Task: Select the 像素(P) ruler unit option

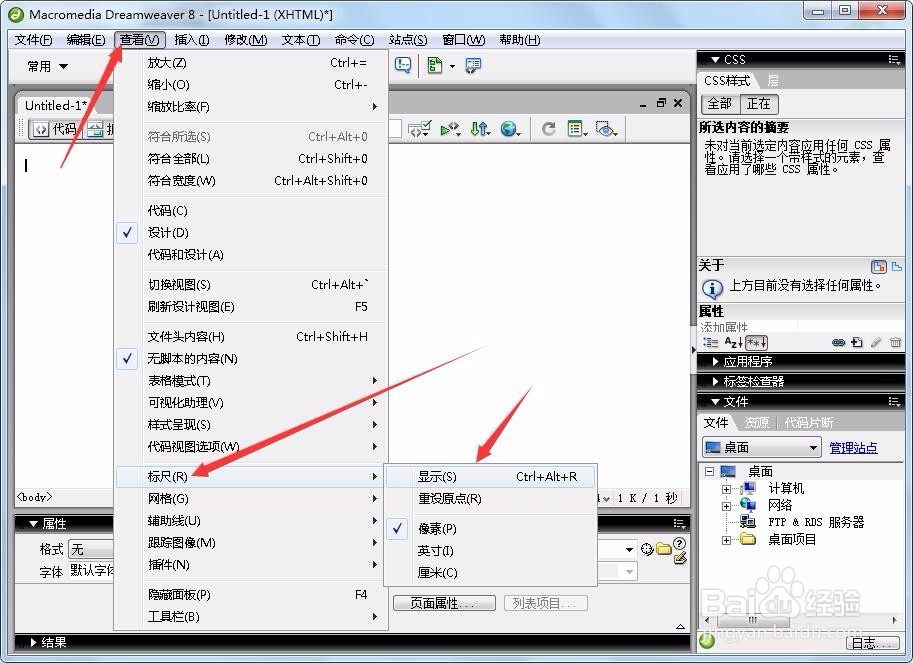Action: [x=490, y=529]
